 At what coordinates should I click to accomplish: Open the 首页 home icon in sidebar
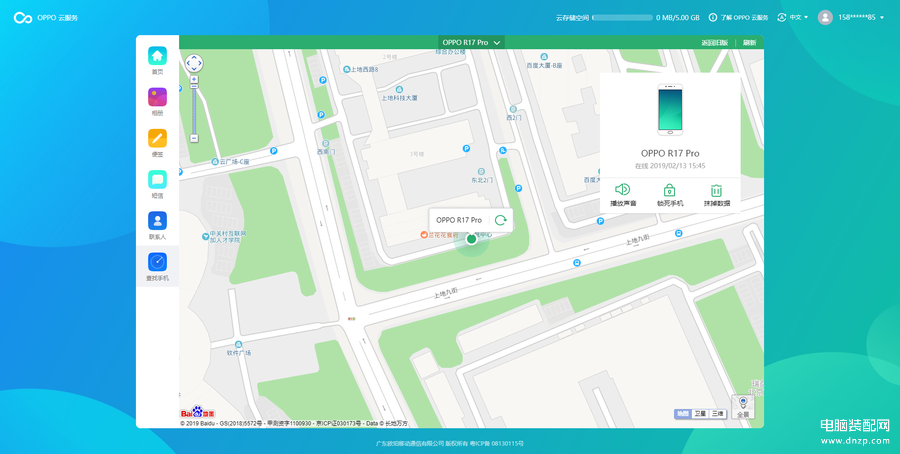point(157,56)
